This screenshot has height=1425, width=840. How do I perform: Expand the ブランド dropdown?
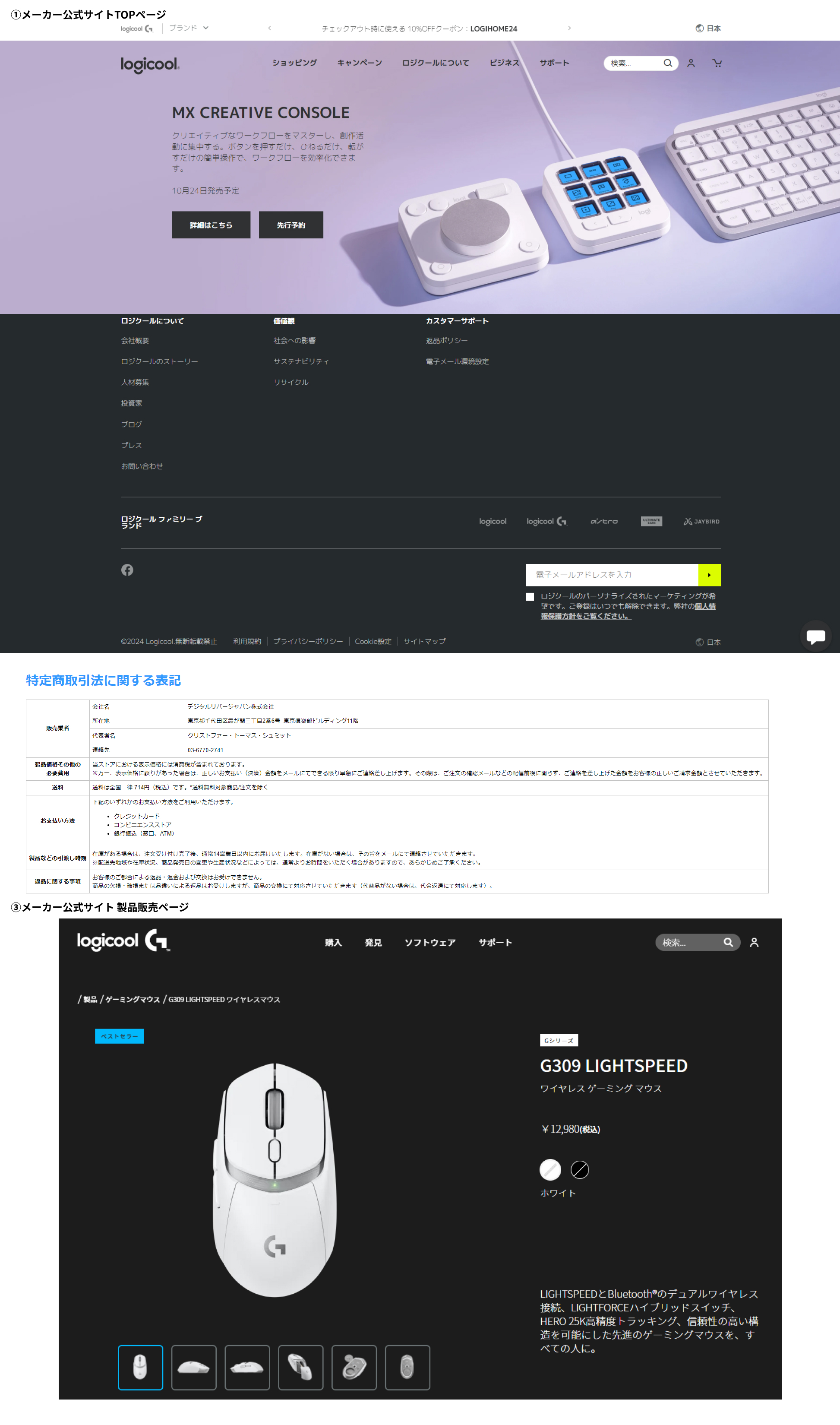pyautogui.click(x=189, y=28)
